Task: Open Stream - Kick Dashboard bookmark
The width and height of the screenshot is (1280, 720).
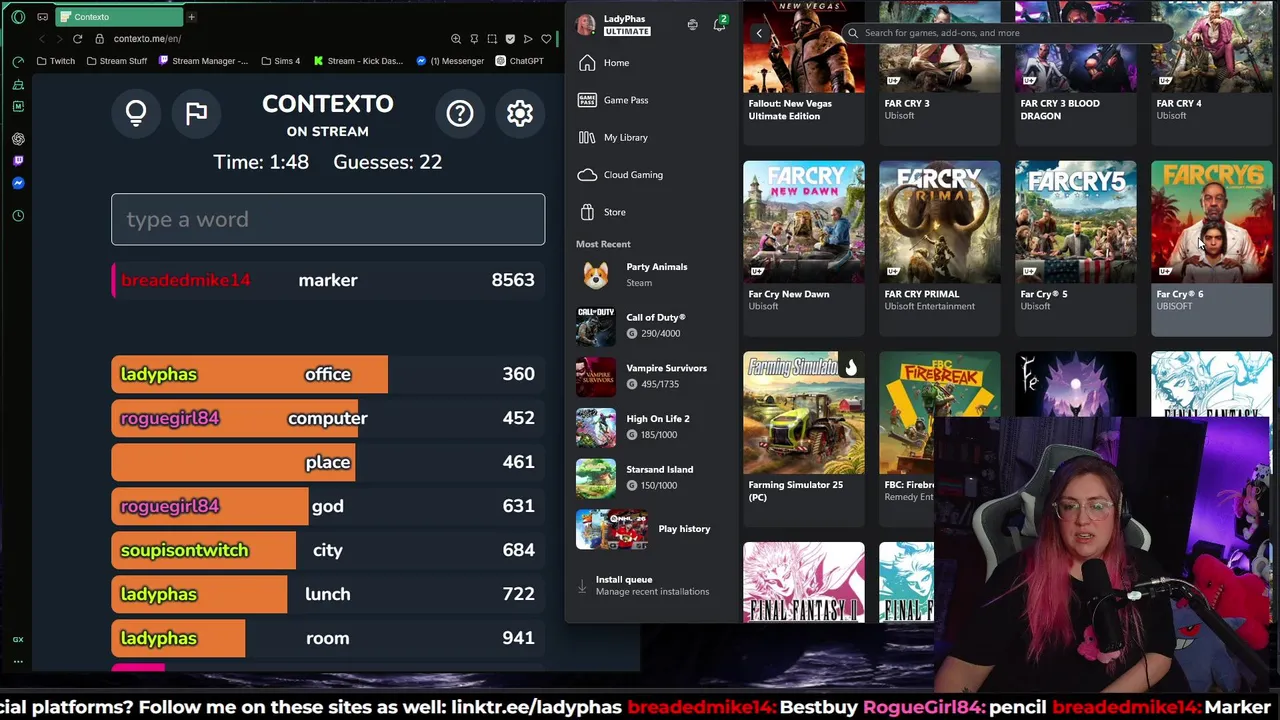Action: pyautogui.click(x=358, y=61)
